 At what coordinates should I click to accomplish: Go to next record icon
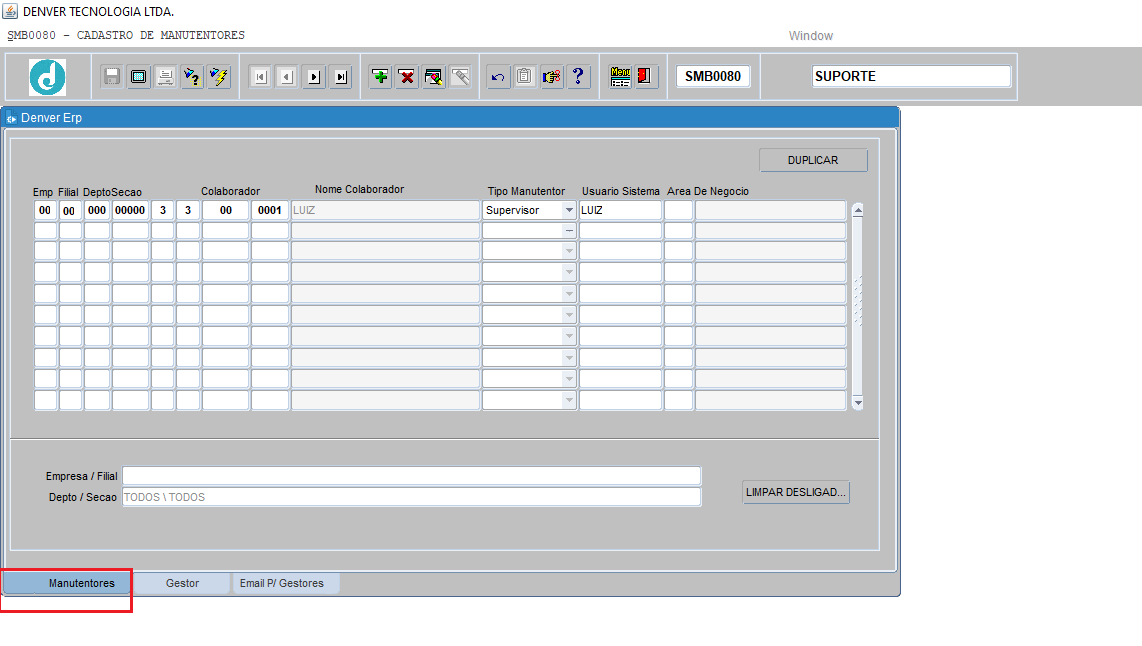314,76
